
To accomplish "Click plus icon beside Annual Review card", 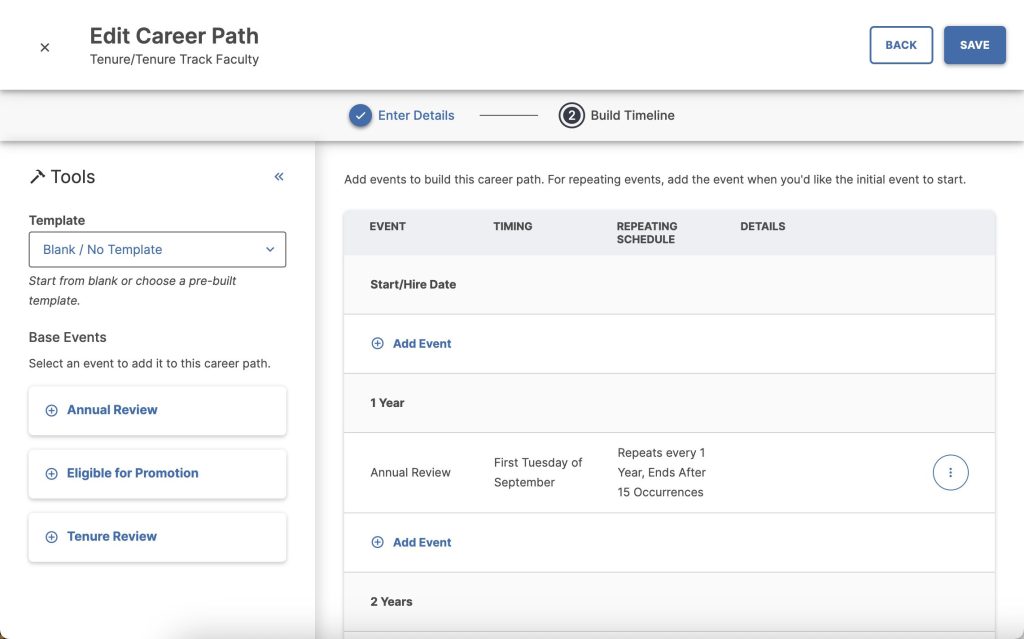I will [x=51, y=410].
